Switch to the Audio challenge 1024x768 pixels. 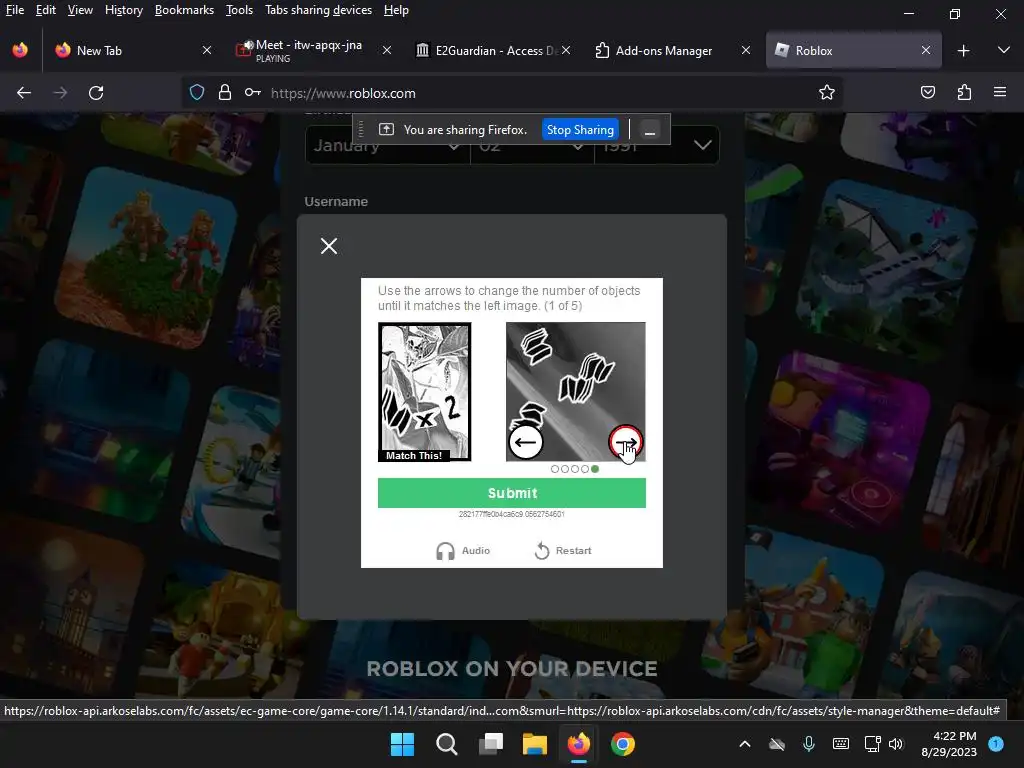click(x=463, y=551)
